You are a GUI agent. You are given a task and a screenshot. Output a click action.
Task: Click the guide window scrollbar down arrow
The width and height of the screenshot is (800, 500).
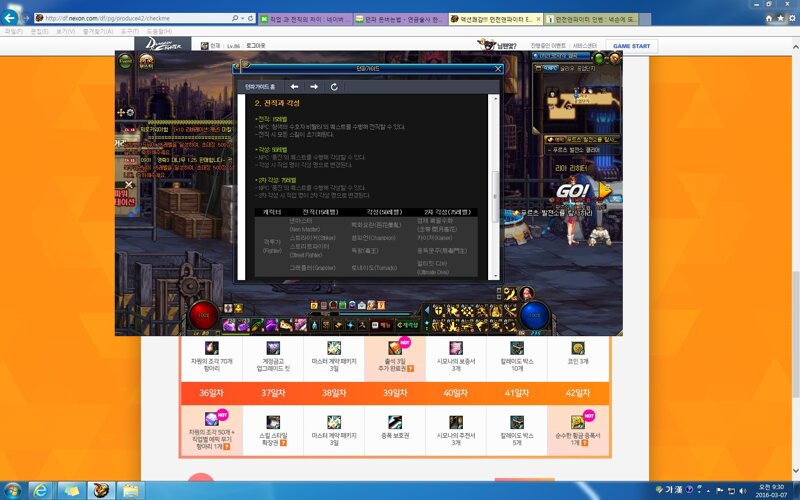point(494,276)
